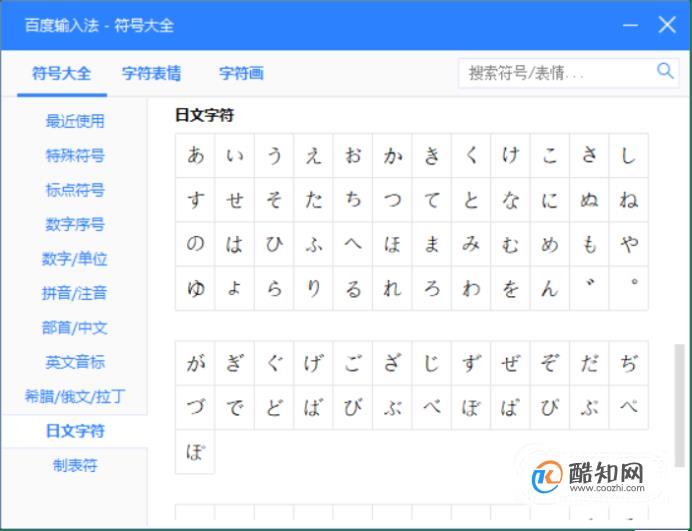
Task: Select the ぬ character
Action: pos(589,200)
